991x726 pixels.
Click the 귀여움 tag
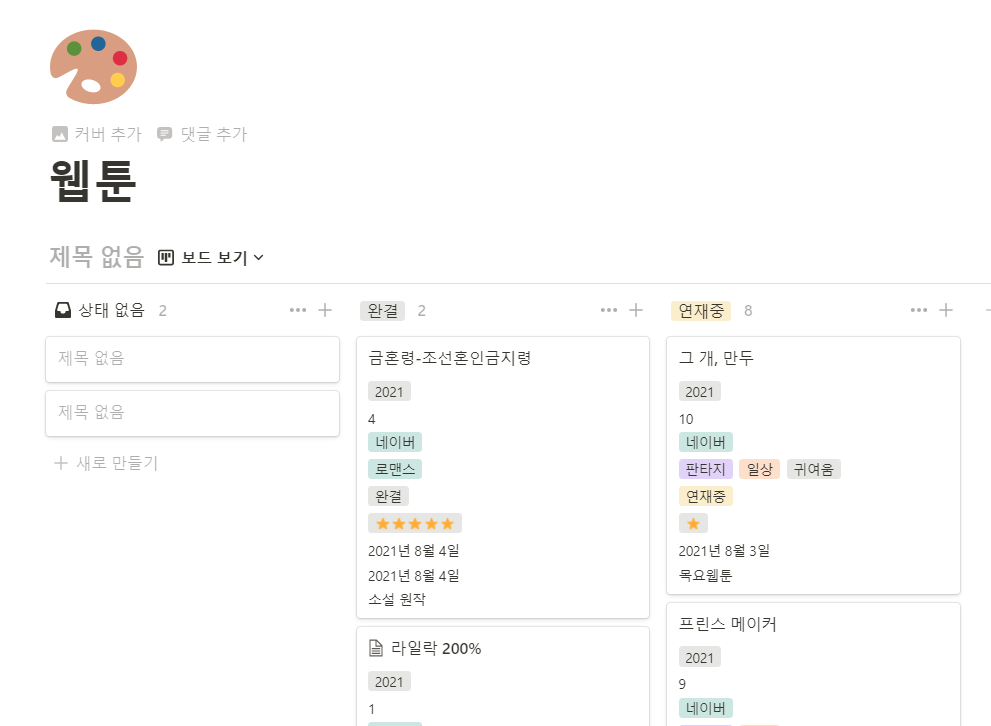[813, 469]
